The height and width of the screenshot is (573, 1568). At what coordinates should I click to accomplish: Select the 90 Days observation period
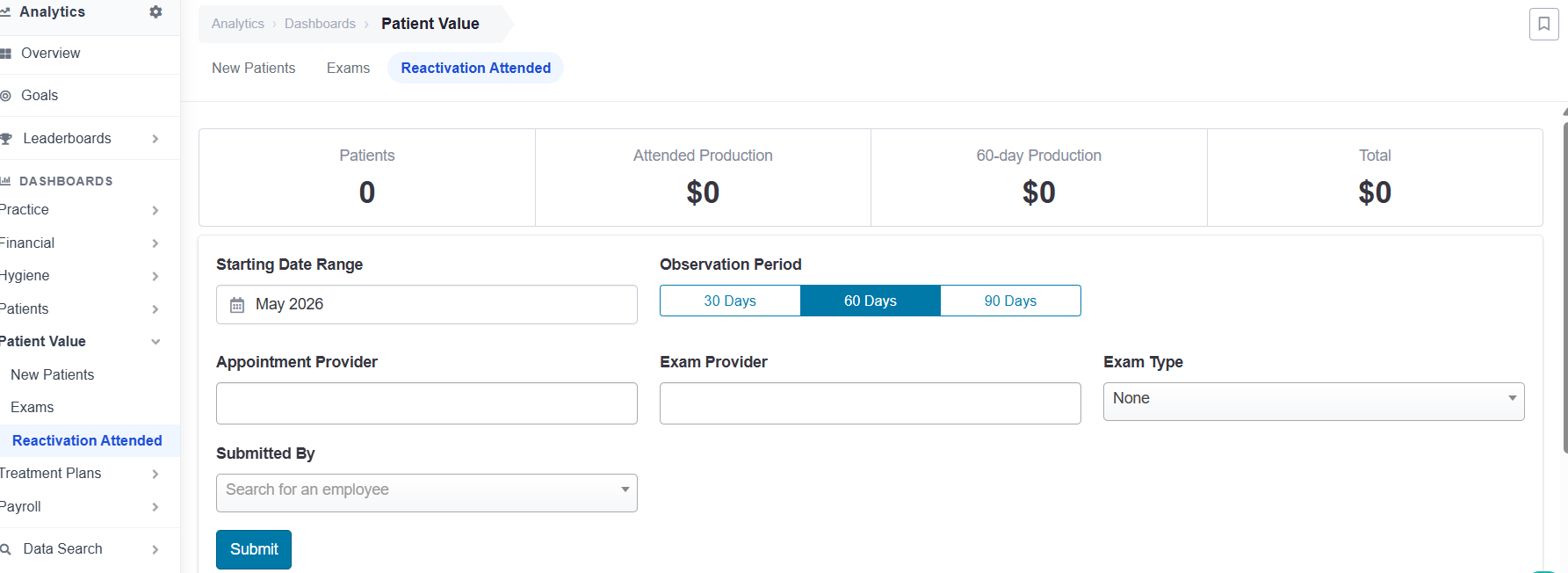point(1010,301)
